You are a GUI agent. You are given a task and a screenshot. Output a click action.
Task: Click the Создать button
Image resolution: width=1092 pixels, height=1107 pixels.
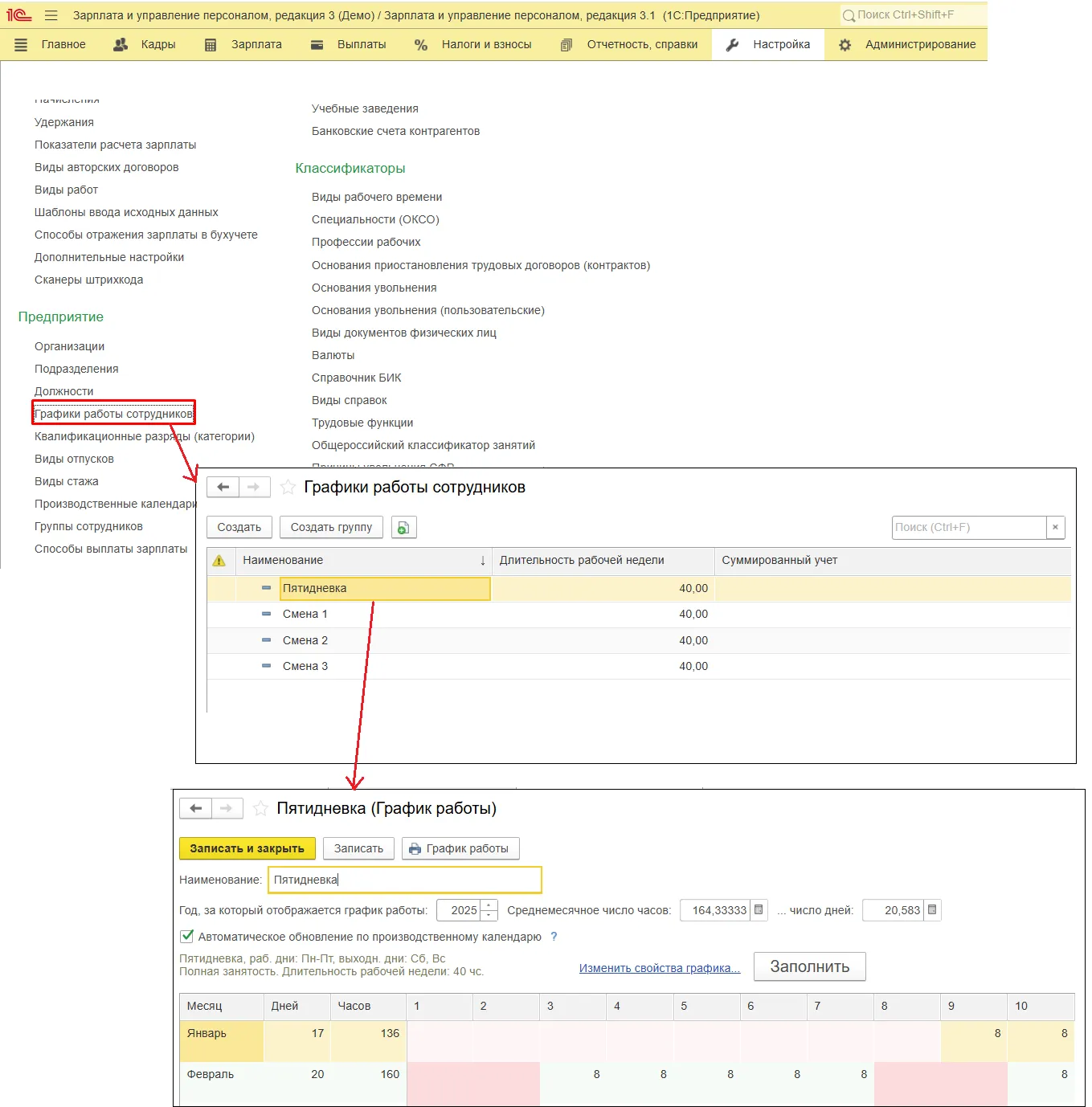point(239,527)
